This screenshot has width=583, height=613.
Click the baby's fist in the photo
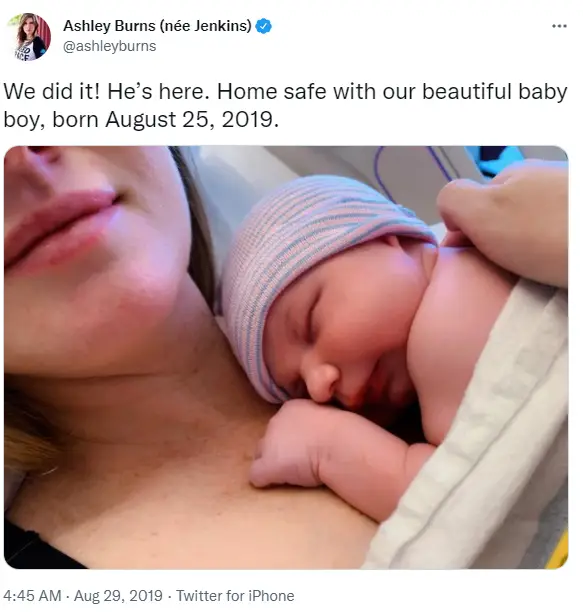(285, 446)
